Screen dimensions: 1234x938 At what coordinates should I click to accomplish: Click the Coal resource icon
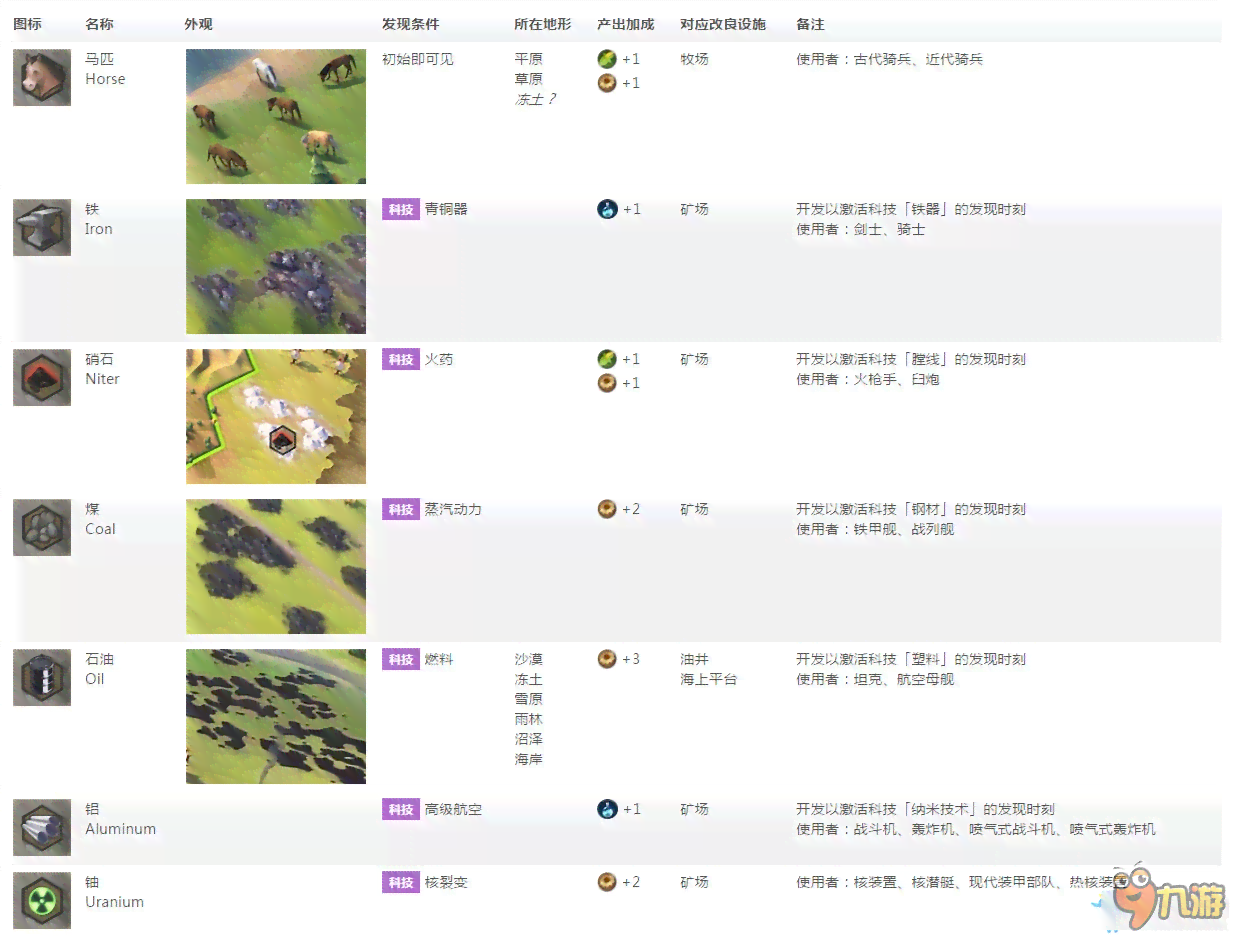[42, 528]
